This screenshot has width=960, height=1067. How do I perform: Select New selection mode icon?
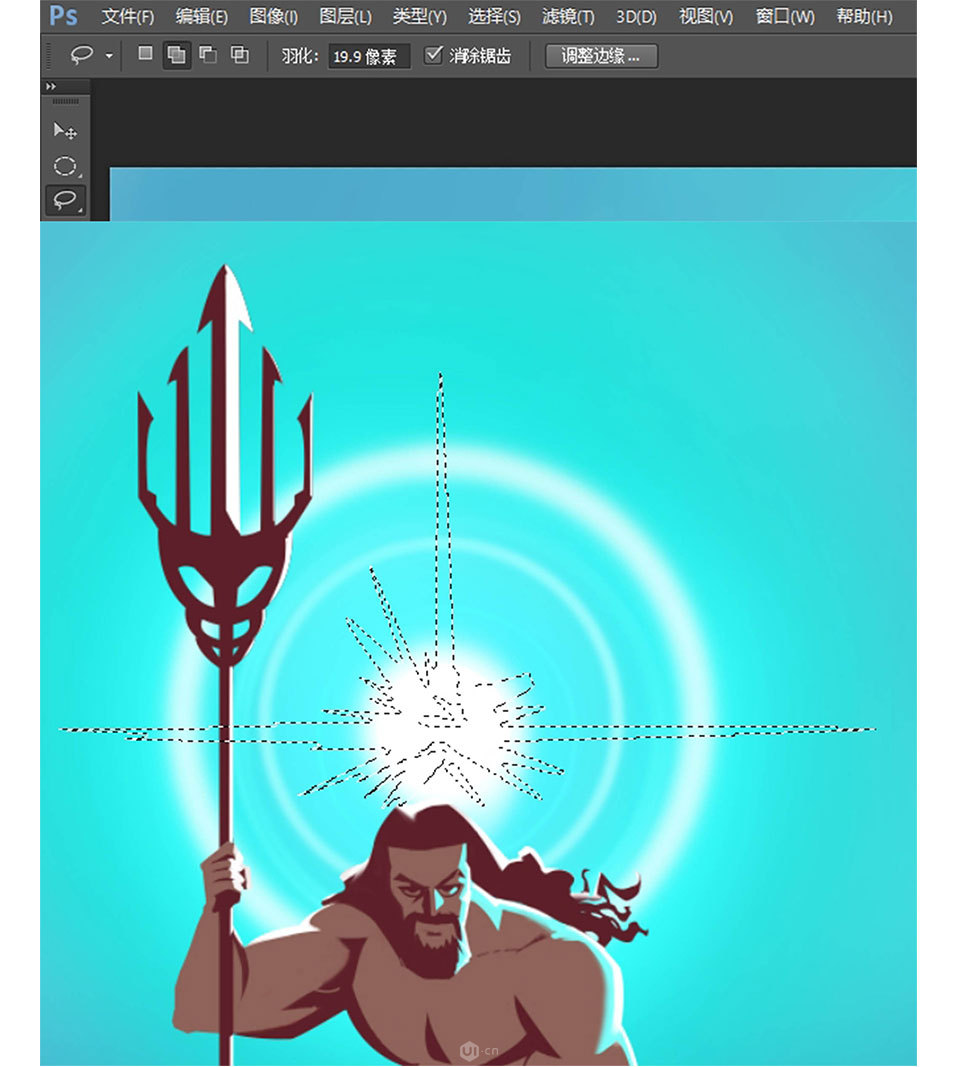[145, 54]
